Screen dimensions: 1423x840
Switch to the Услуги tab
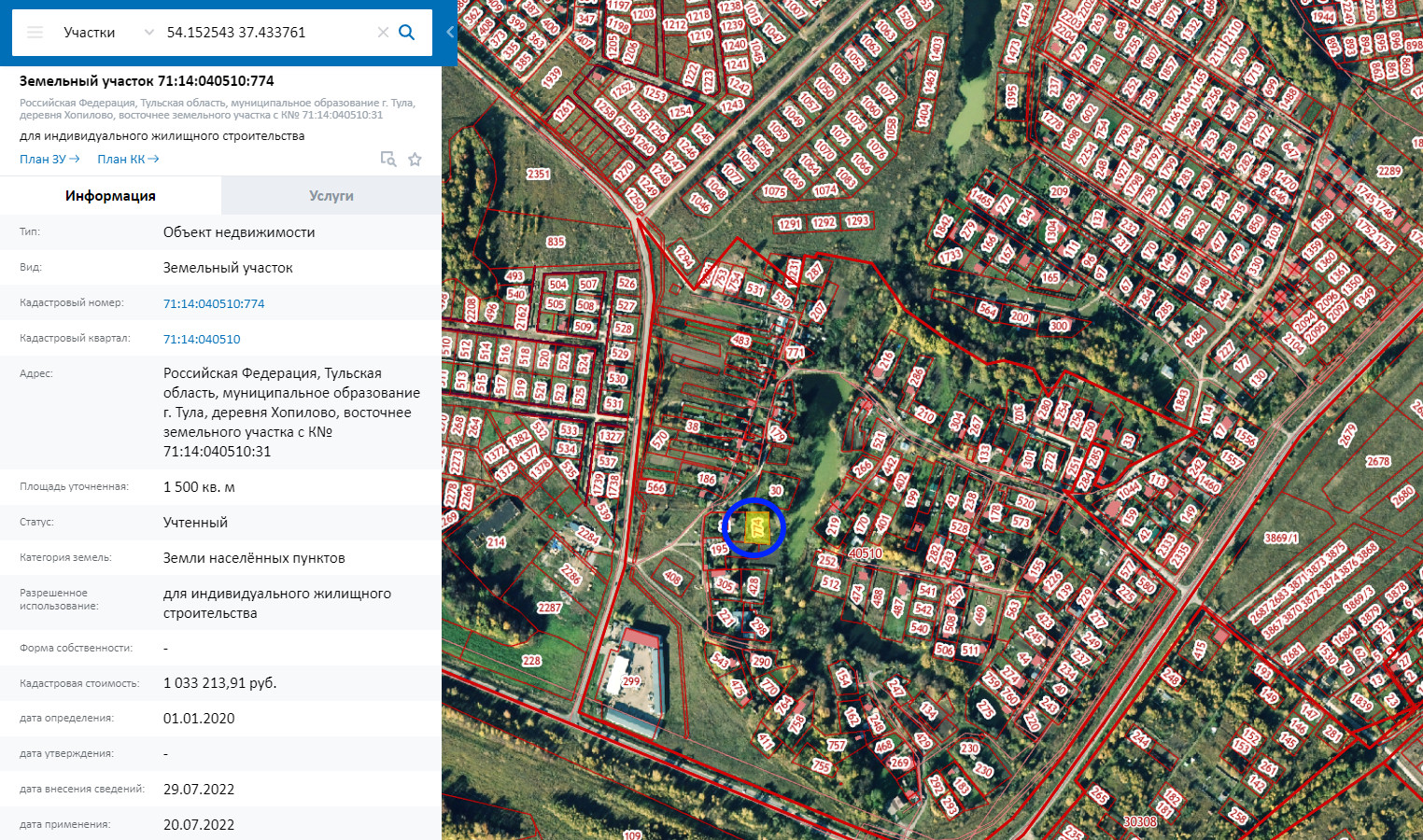(x=331, y=196)
